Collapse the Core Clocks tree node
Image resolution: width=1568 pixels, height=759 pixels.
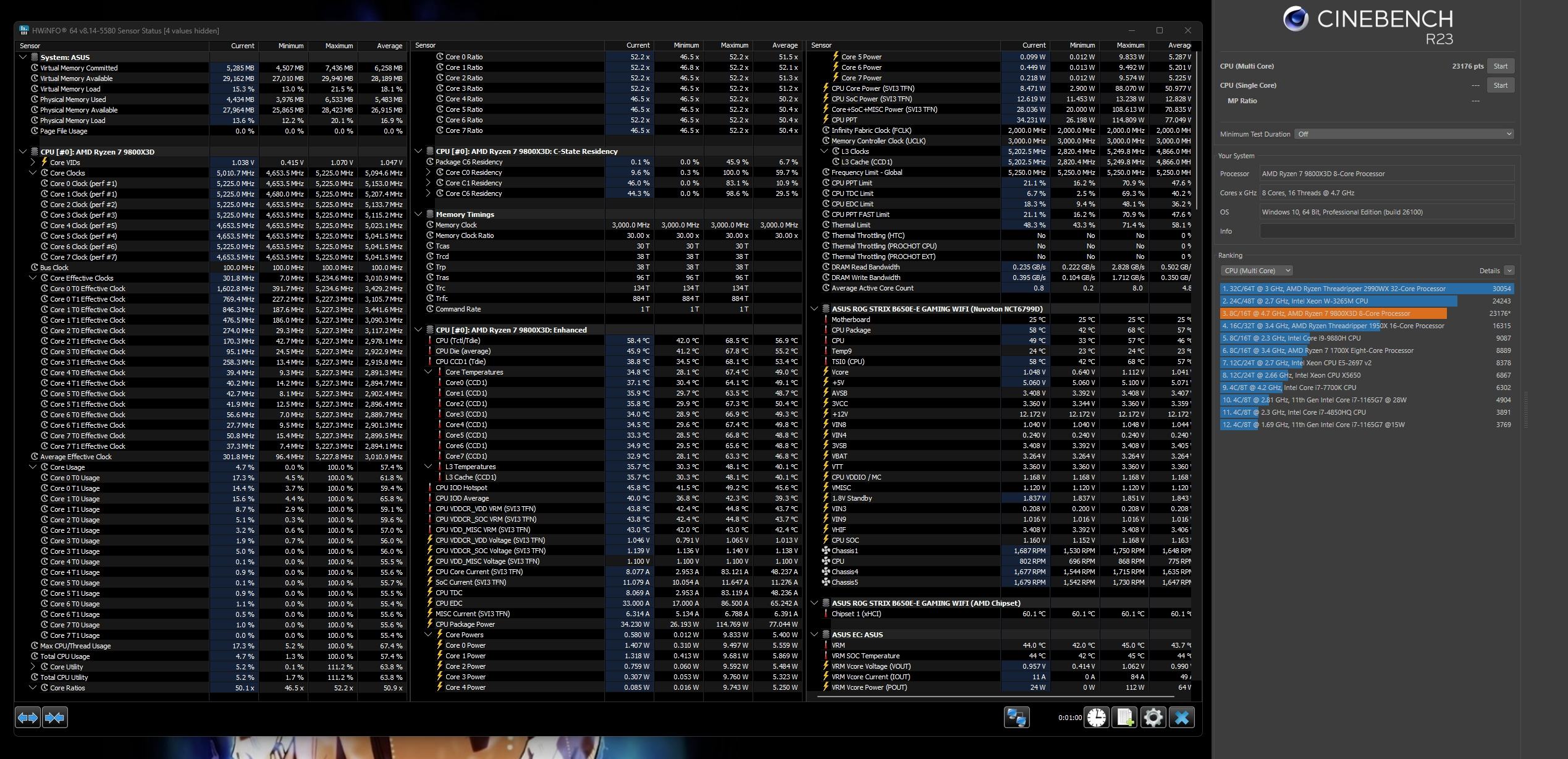tap(33, 173)
